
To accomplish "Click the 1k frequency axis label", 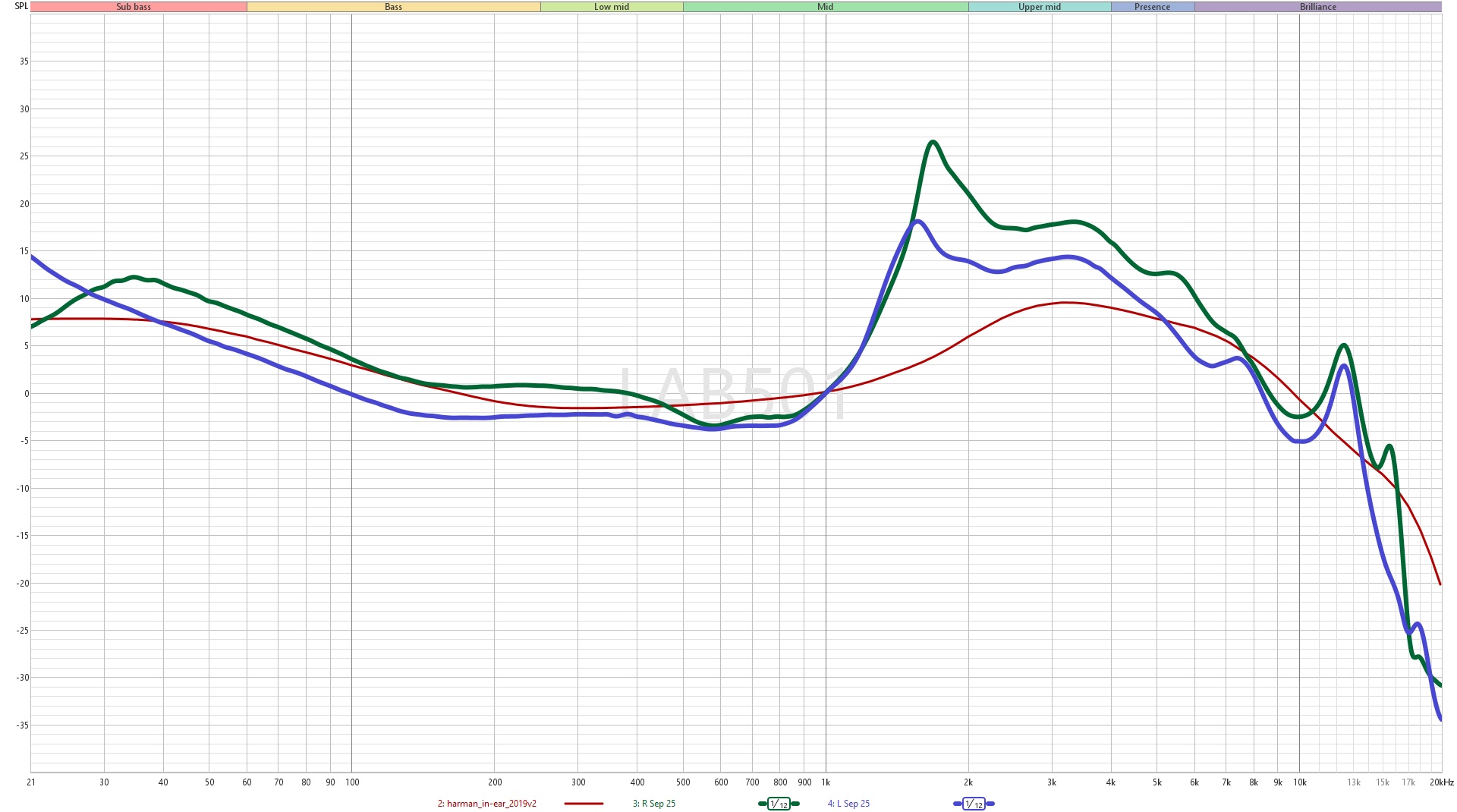I will click(826, 782).
